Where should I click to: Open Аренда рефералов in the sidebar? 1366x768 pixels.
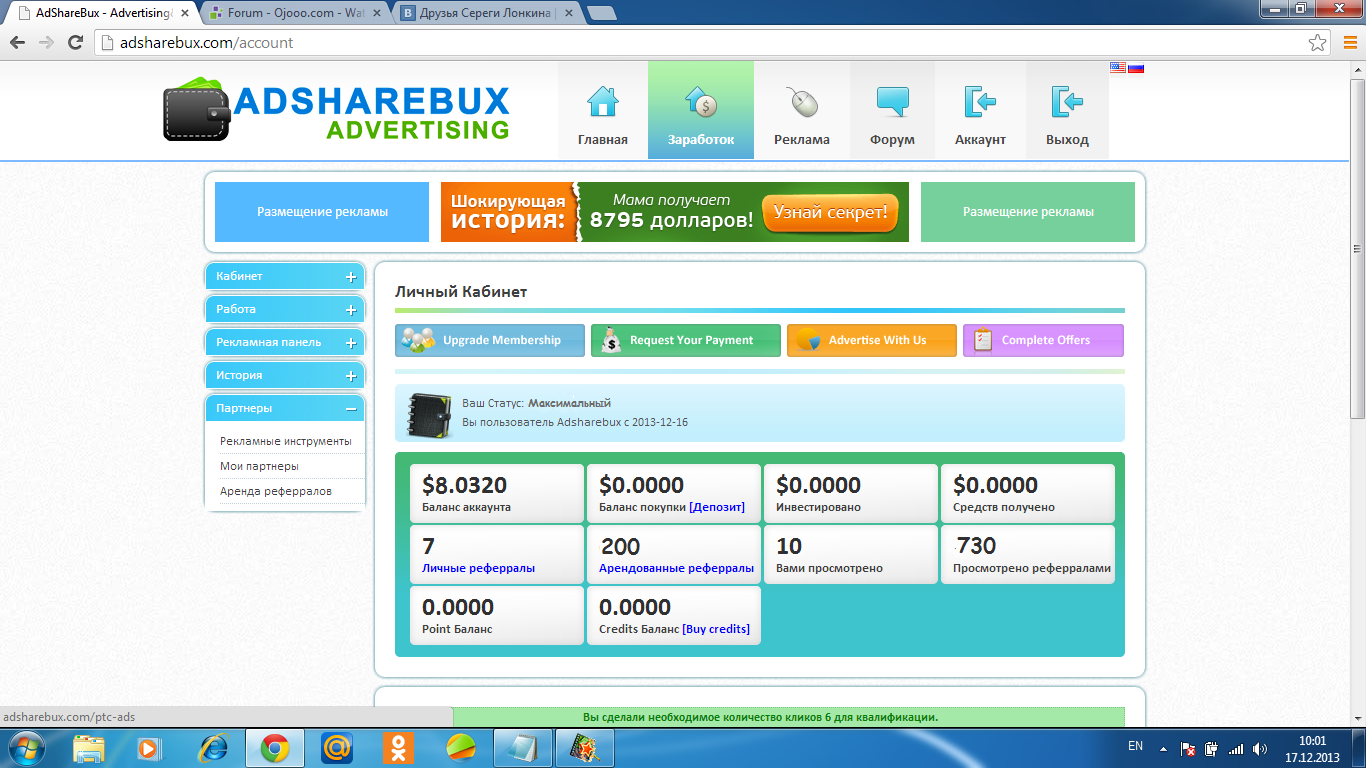tap(276, 491)
